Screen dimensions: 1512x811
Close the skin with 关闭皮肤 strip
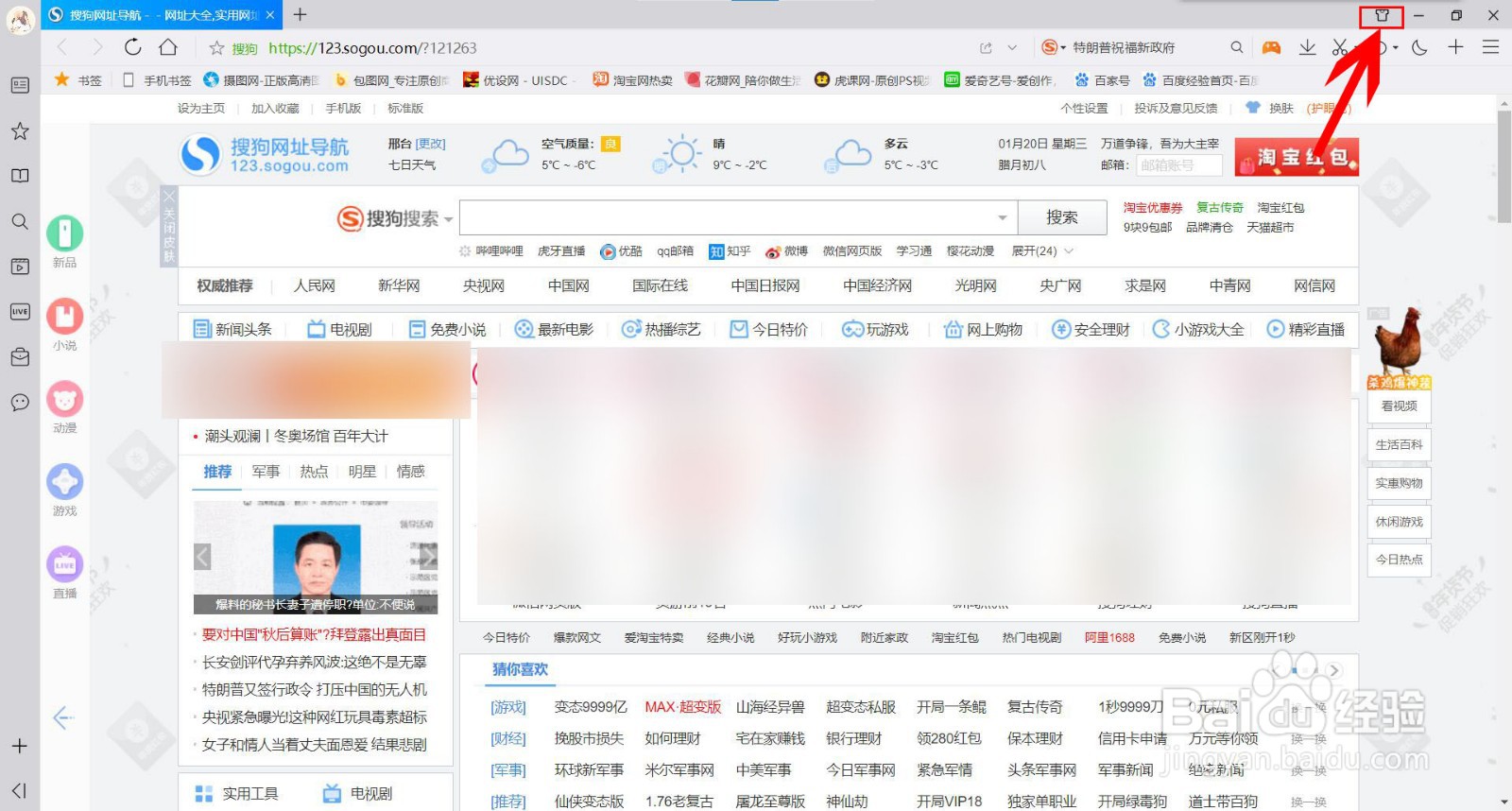(169, 227)
